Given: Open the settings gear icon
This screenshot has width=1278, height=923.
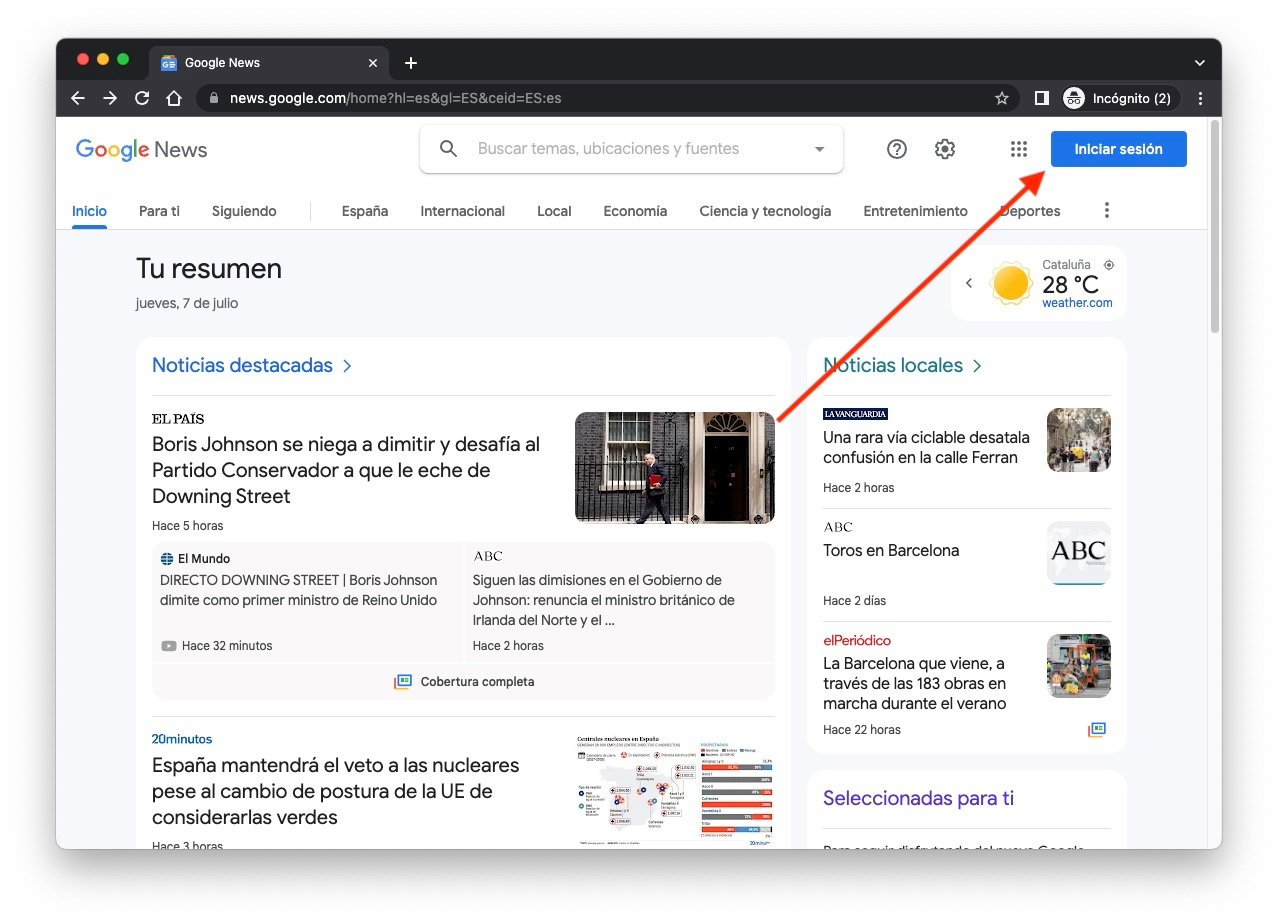Looking at the screenshot, I should [x=944, y=148].
